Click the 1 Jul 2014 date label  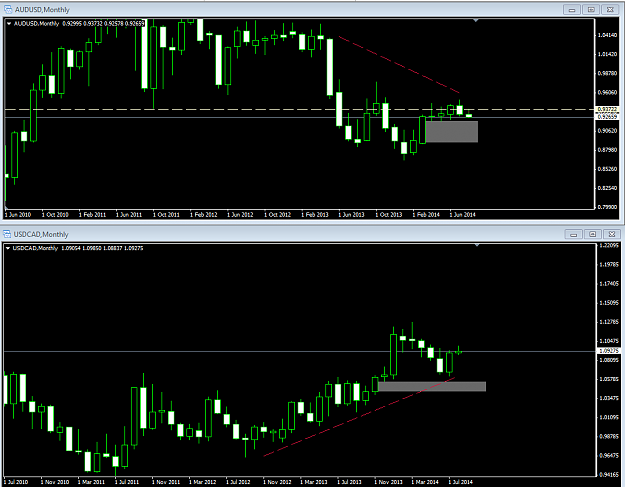tap(461, 482)
